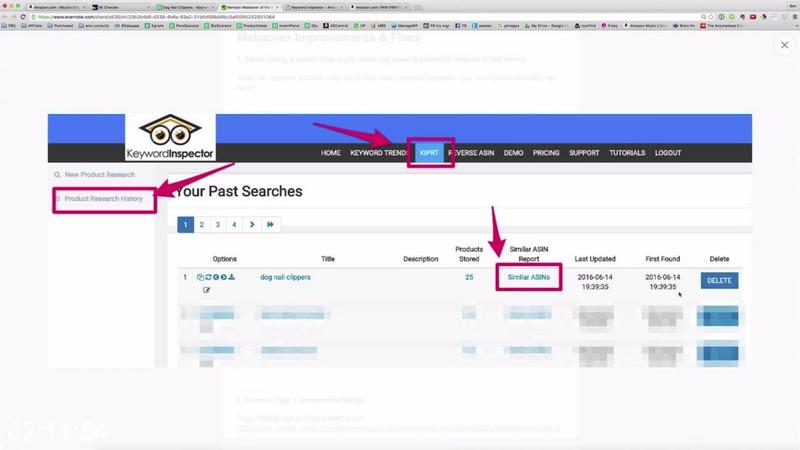Open the Purchased bookmark folder
The image size is (800, 450).
tap(61, 26)
